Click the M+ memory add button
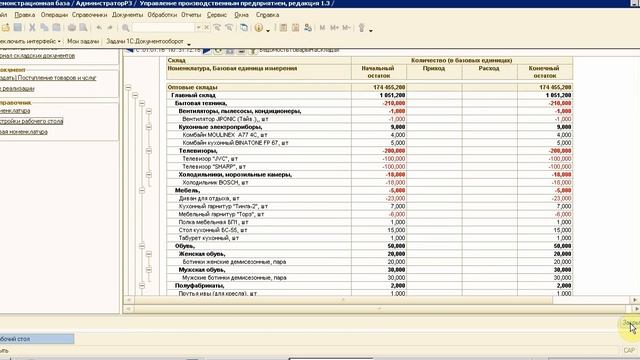The height and width of the screenshot is (360, 640). click(334, 28)
